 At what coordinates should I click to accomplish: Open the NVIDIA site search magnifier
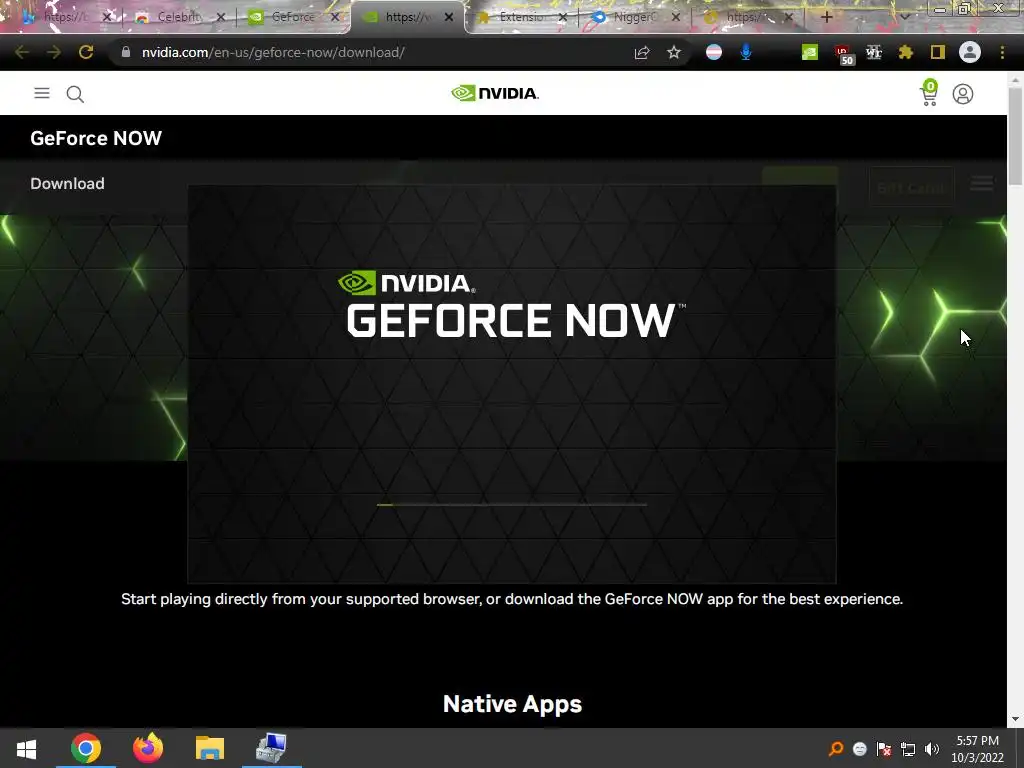point(75,94)
